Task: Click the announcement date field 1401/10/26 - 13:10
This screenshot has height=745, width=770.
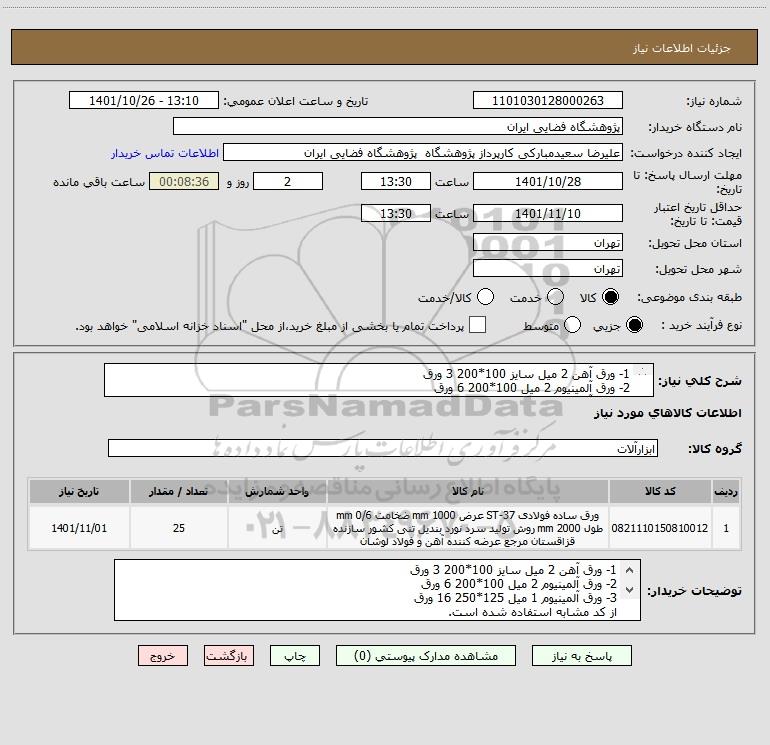Action: click(144, 101)
